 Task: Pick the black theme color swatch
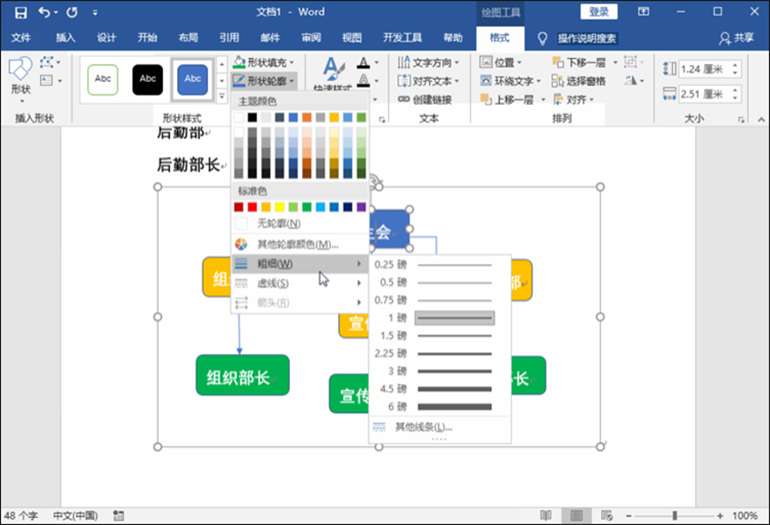(x=252, y=117)
